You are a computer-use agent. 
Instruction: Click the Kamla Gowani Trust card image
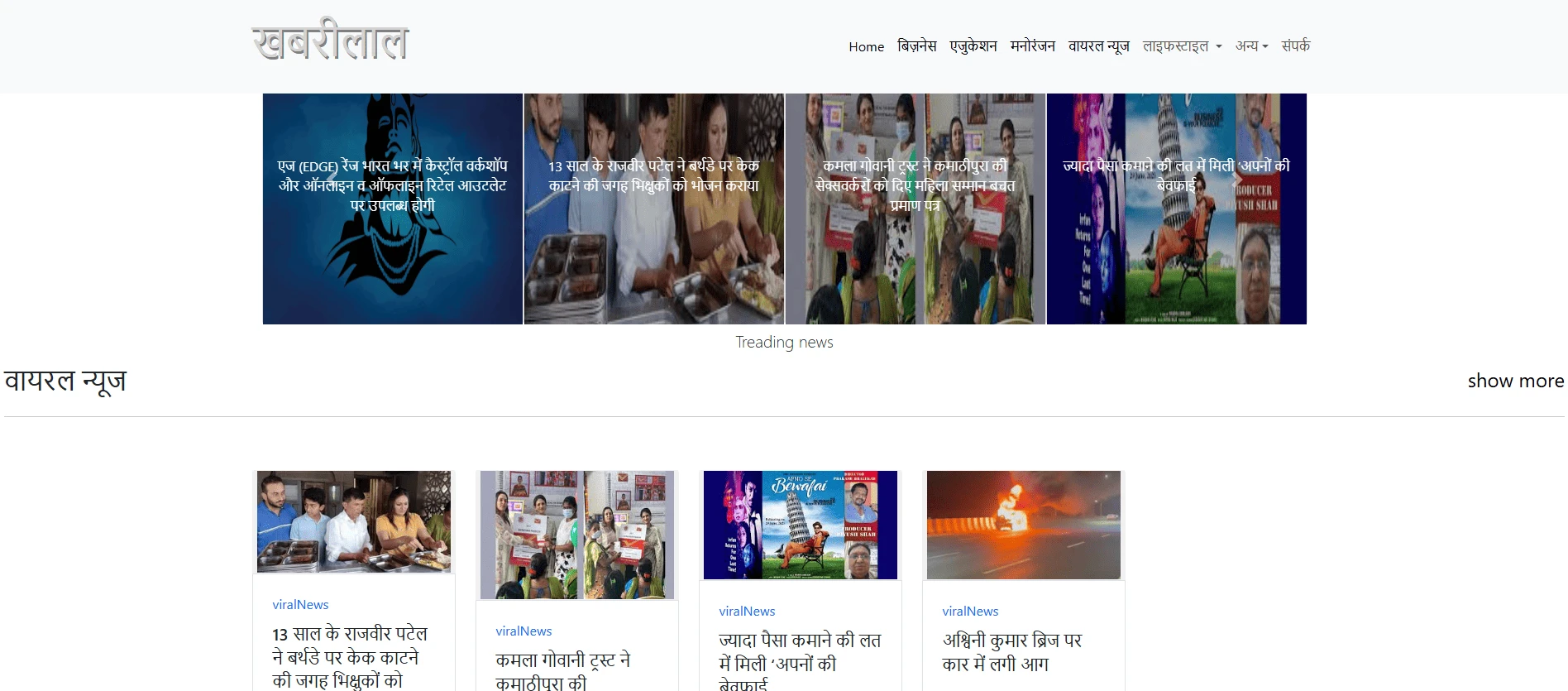(x=576, y=535)
